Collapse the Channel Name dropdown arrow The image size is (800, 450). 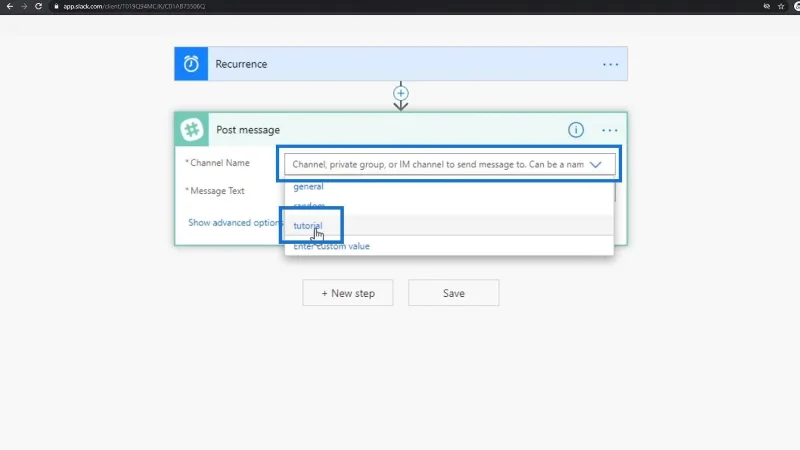595,164
